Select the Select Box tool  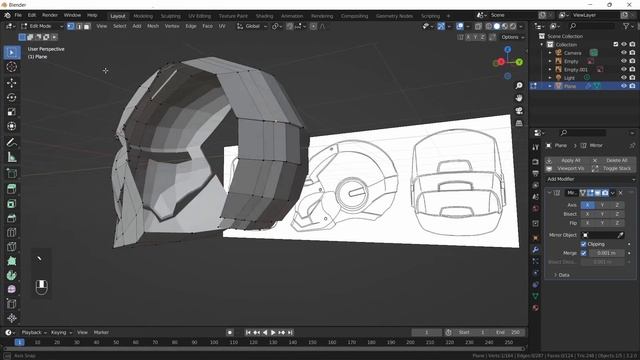[x=11, y=53]
